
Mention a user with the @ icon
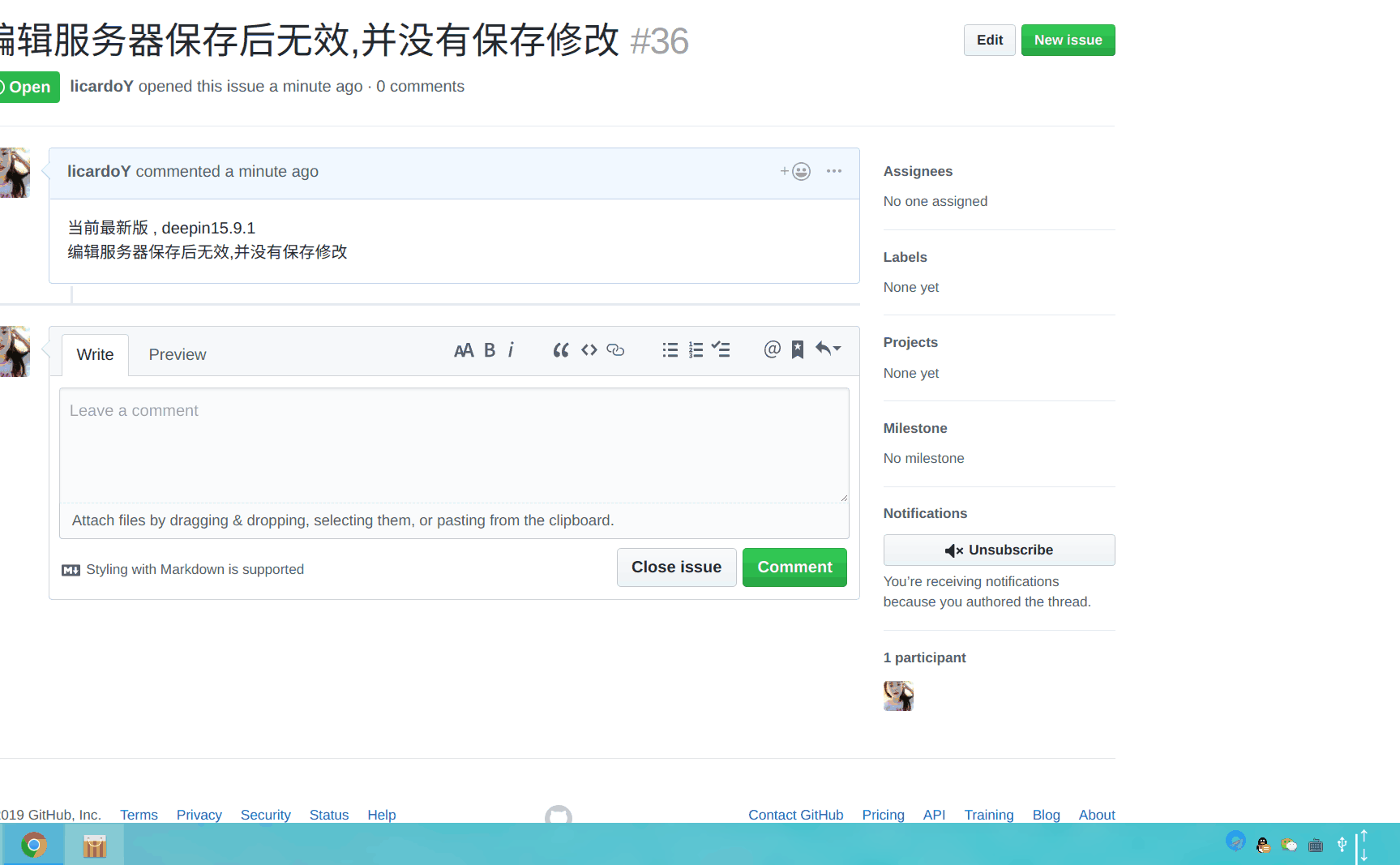[770, 349]
